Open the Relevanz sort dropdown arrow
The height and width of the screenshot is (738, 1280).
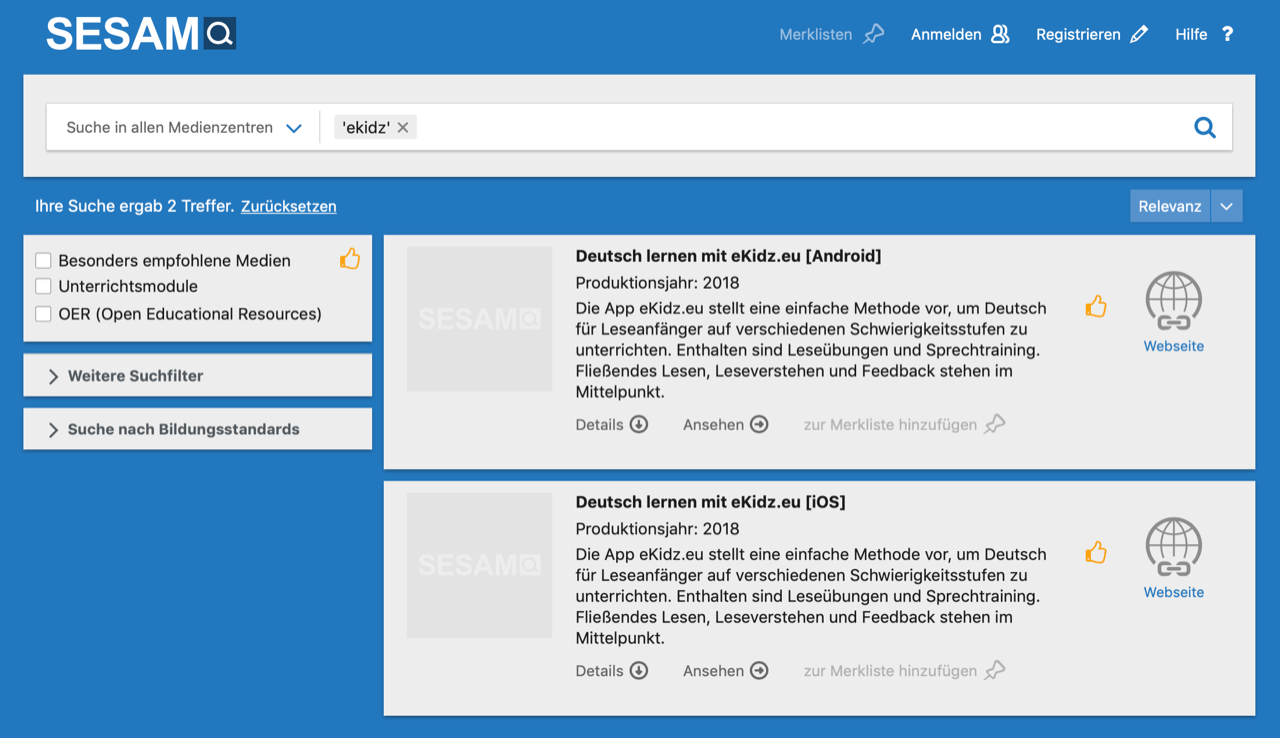point(1227,206)
